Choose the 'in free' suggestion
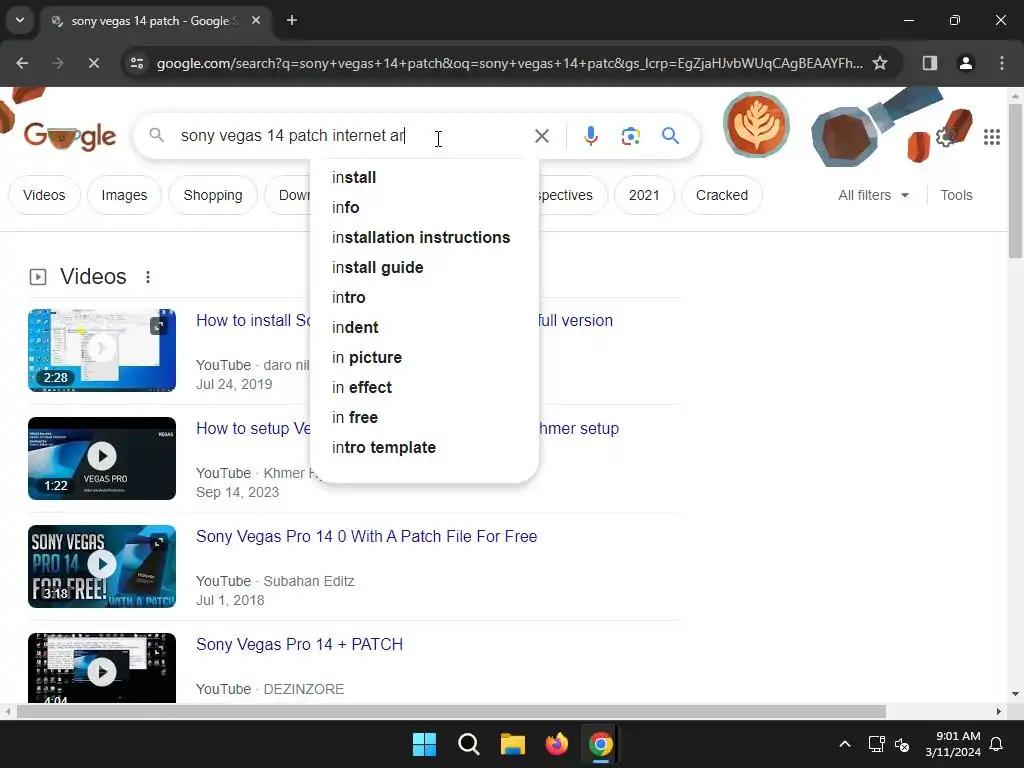1024x768 pixels. 424,418
